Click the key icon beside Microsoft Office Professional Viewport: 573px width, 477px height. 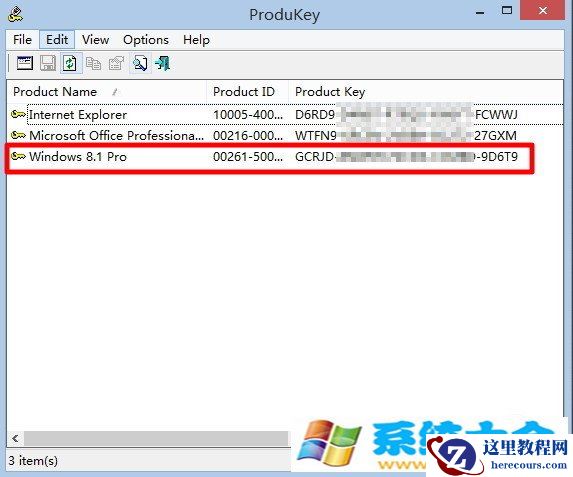pos(18,136)
